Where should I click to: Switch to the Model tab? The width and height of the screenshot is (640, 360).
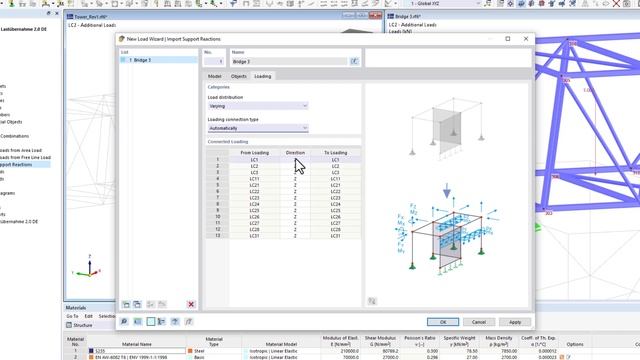click(x=215, y=76)
